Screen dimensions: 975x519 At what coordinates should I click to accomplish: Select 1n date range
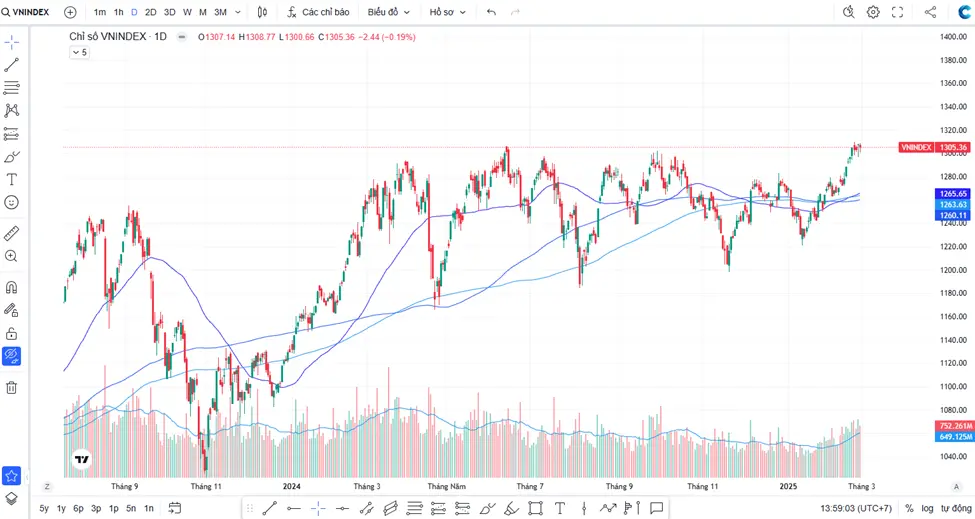[149, 508]
